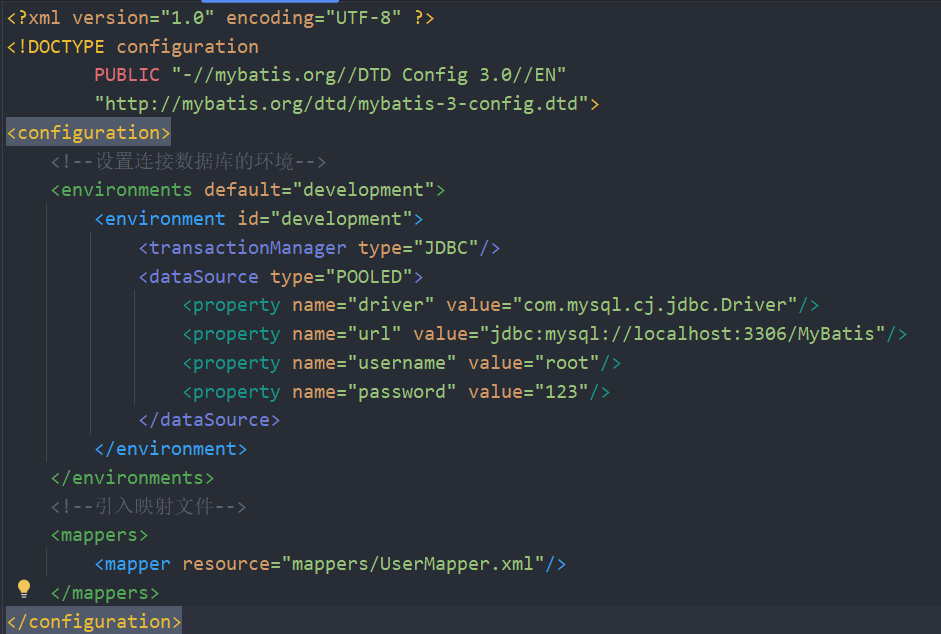Click the default="development" attribute
Screen dimensions: 941x634
(319, 190)
